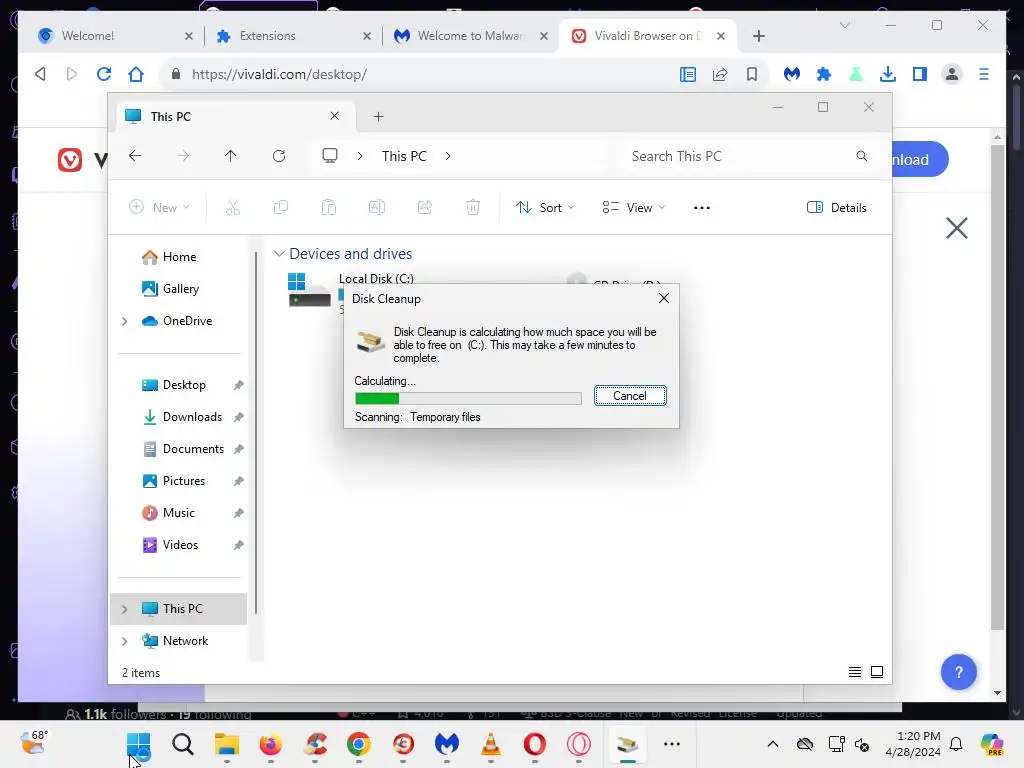
Task: Open the Videos quick access folder
Action: click(170, 545)
